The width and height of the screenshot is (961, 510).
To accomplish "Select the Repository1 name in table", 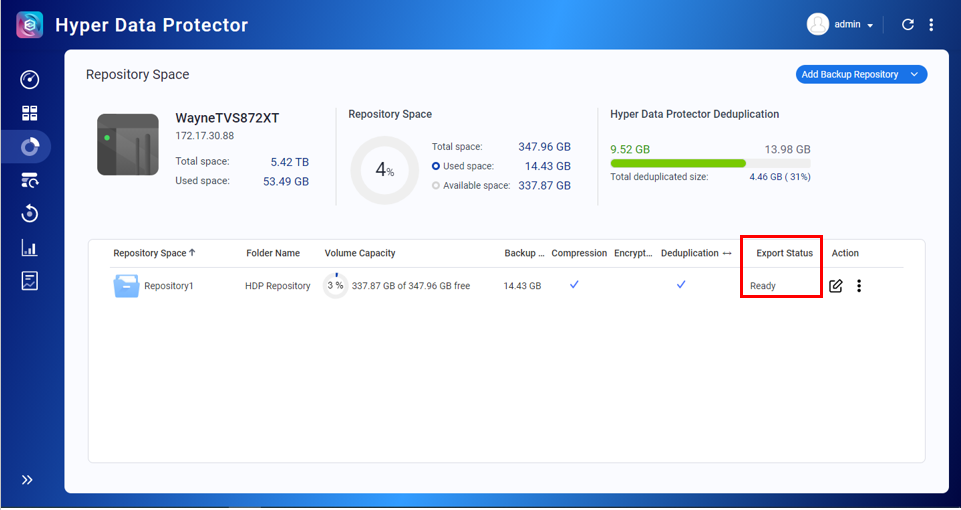I will coord(169,286).
